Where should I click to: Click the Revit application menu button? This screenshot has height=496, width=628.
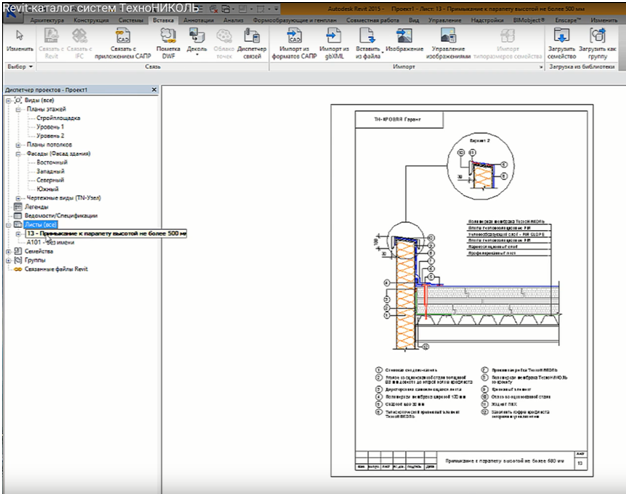pyautogui.click(x=11, y=14)
